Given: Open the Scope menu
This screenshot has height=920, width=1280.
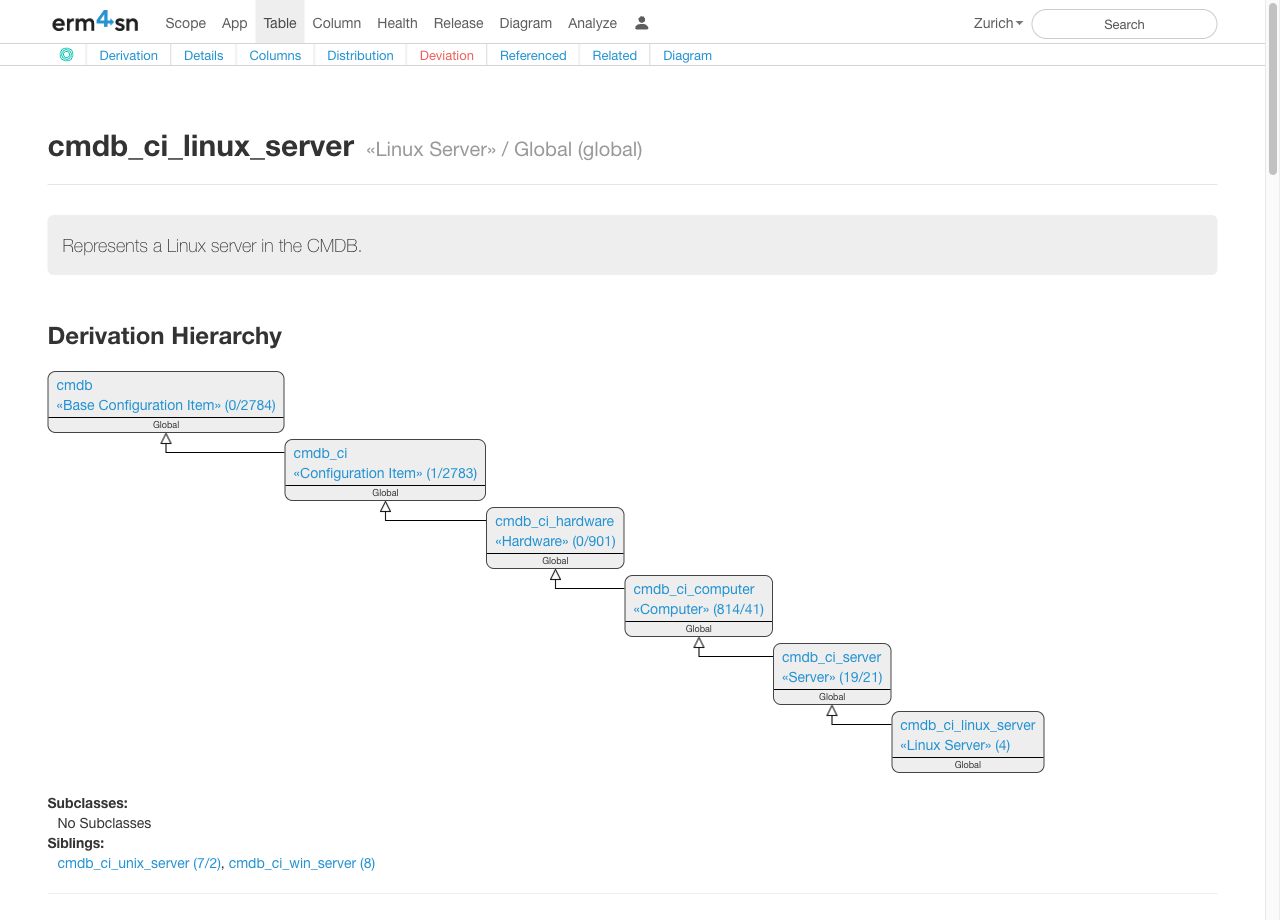Looking at the screenshot, I should 185,23.
